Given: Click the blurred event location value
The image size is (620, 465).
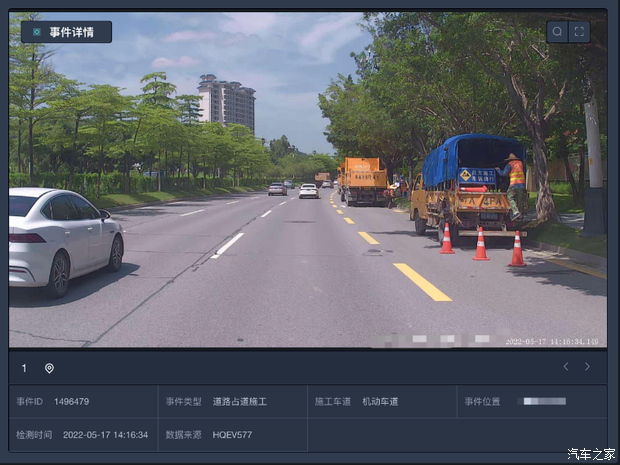Looking at the screenshot, I should pos(542,401).
